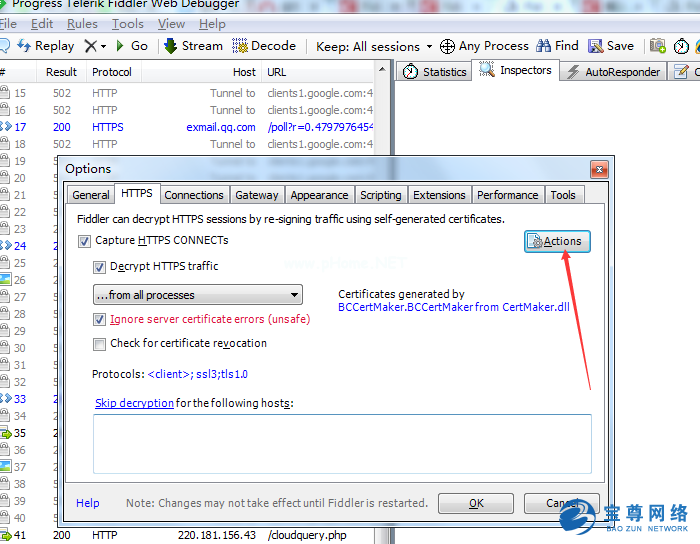700x544 pixels.
Task: Open the Gateway options tab
Action: [x=257, y=195]
